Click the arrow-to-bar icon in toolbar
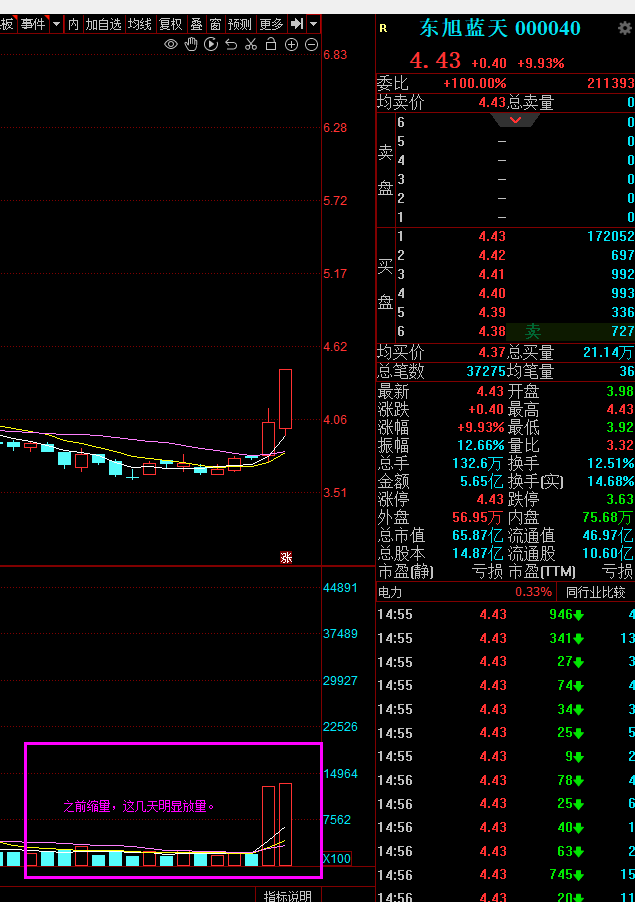635x902 pixels. pos(297,24)
